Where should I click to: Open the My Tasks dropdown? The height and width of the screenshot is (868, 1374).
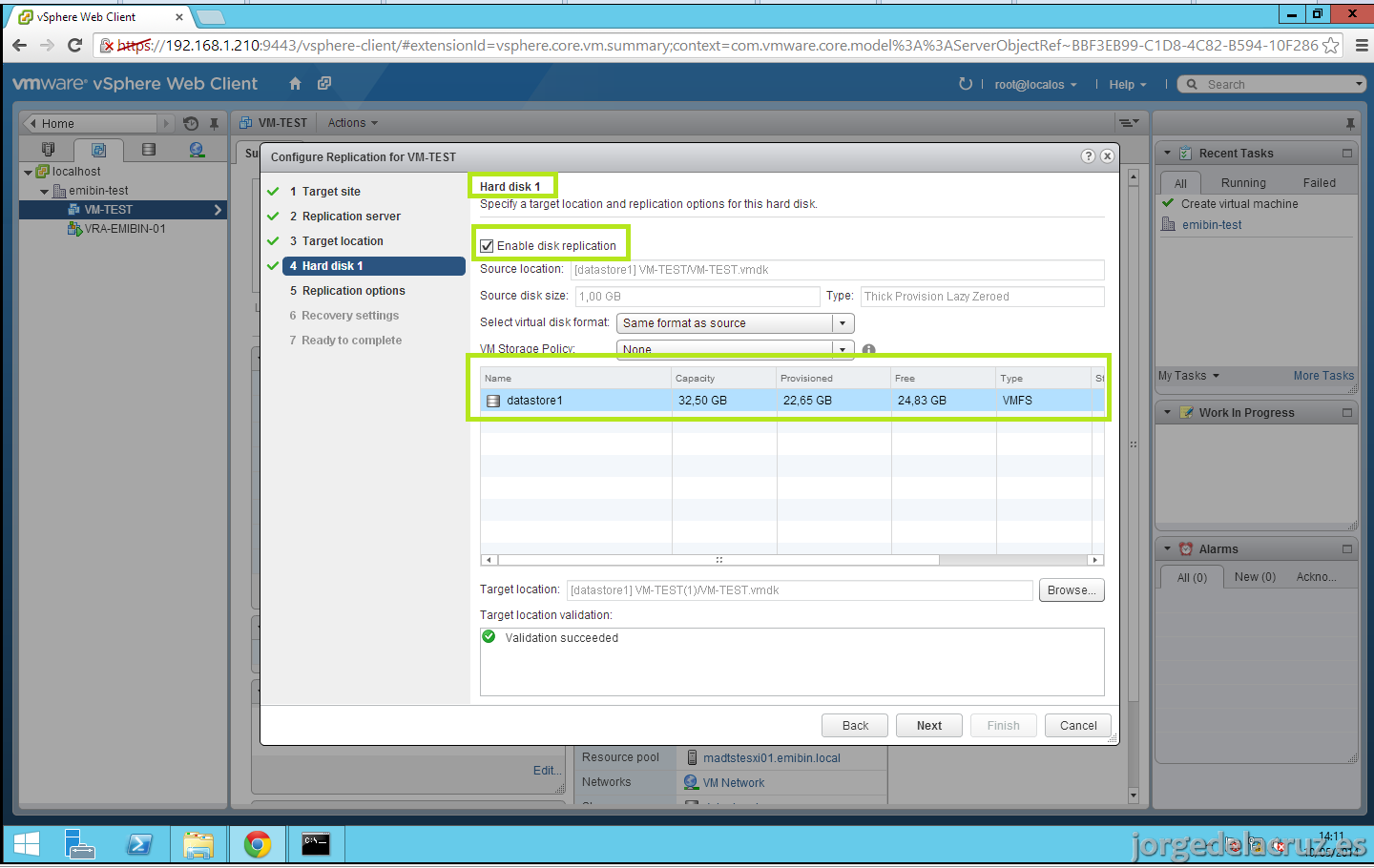point(1189,376)
